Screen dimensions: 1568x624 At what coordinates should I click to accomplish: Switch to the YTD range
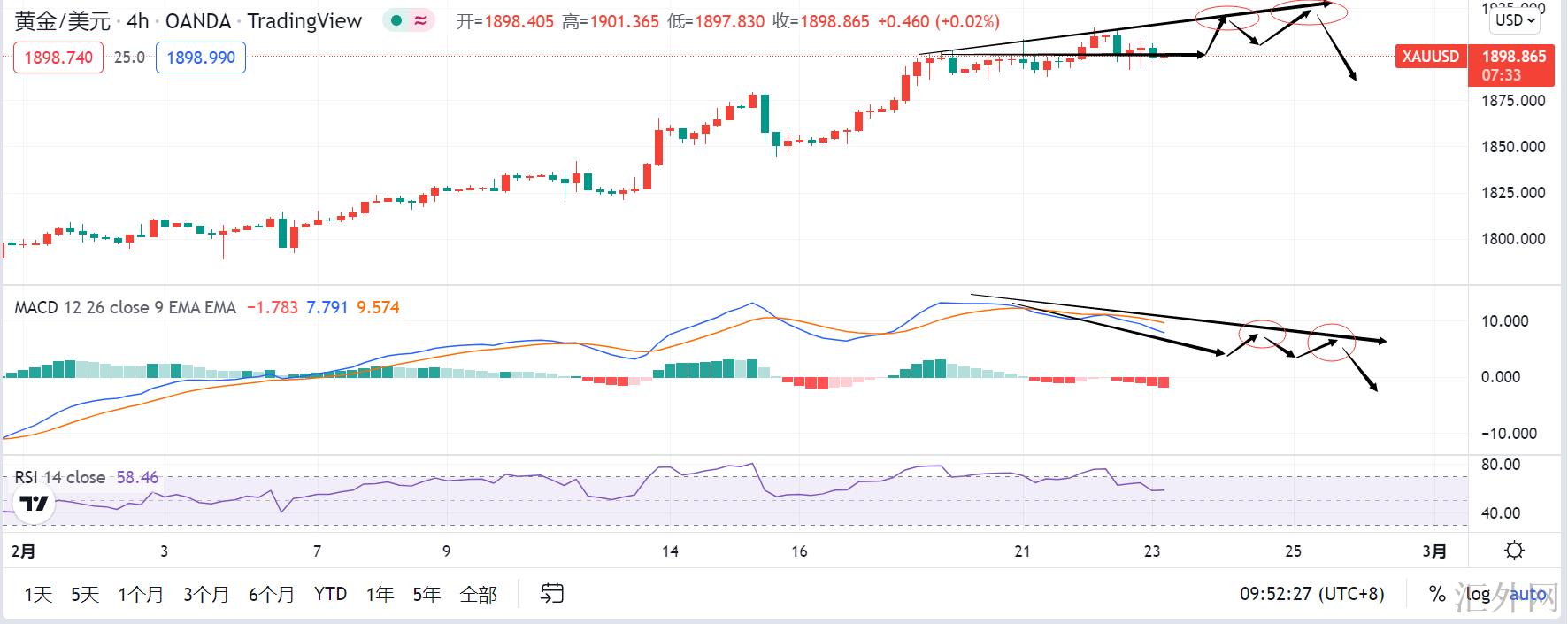pos(330,594)
